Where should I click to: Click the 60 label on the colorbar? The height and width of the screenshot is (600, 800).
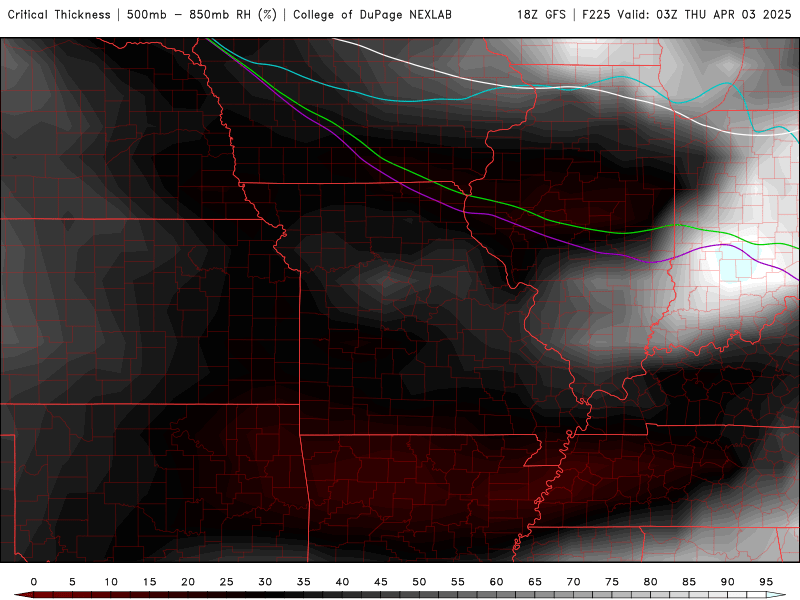(x=496, y=582)
